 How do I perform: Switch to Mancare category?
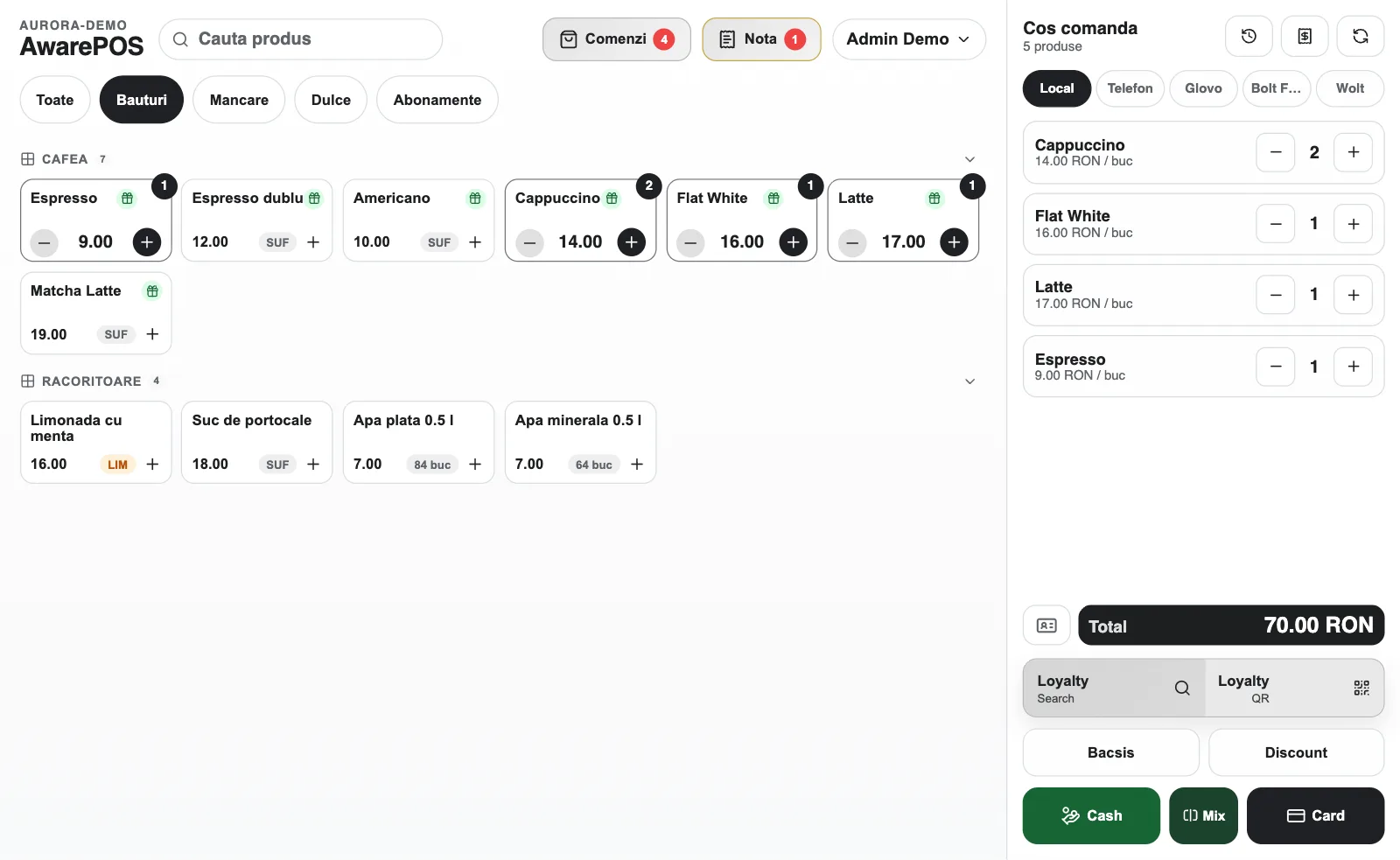tap(239, 100)
